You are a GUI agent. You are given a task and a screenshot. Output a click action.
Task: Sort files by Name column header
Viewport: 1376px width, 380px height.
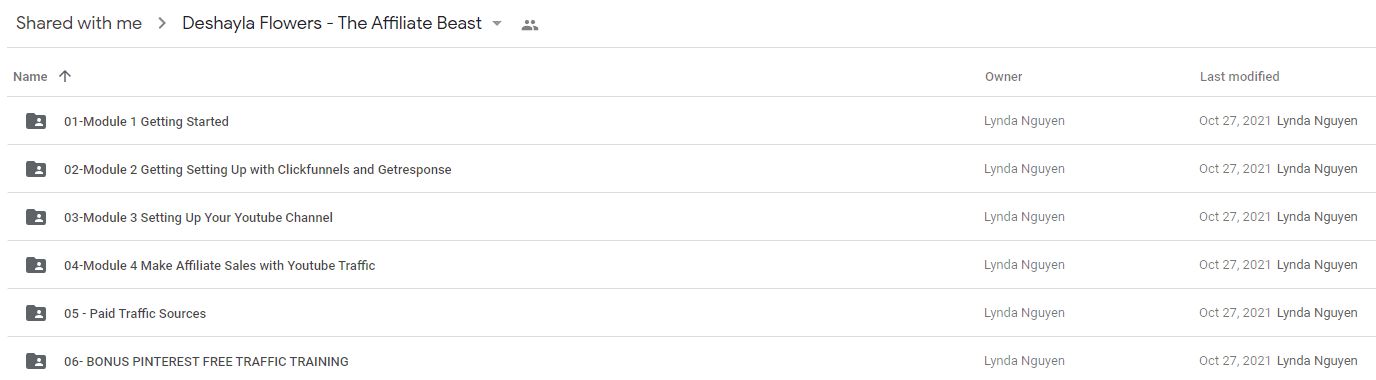(x=30, y=76)
